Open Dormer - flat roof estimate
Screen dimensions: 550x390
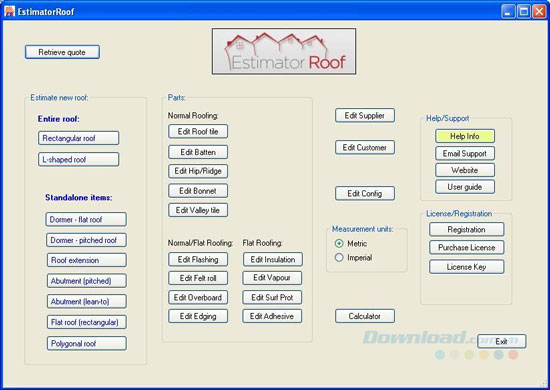(86, 220)
